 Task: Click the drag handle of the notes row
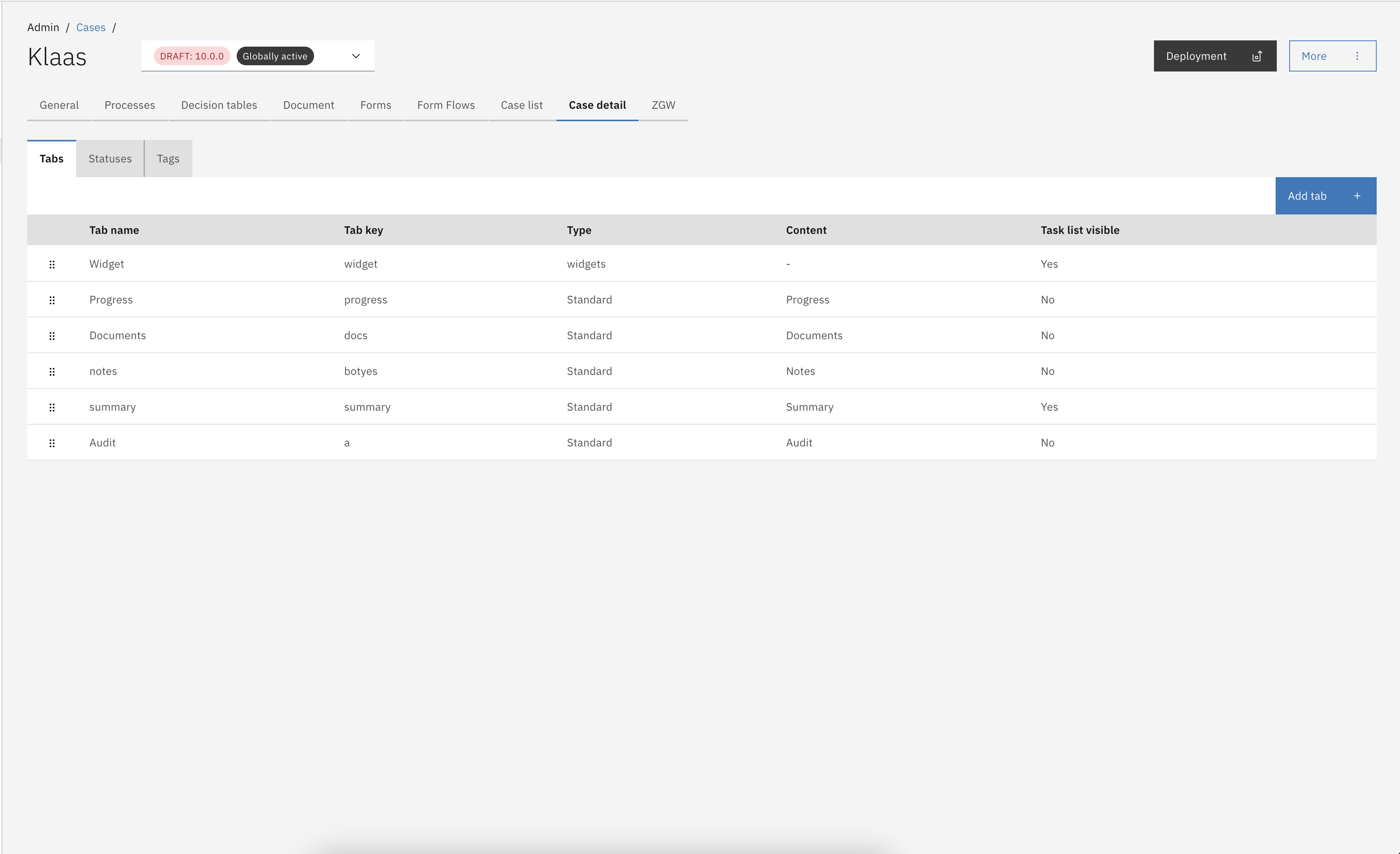52,371
